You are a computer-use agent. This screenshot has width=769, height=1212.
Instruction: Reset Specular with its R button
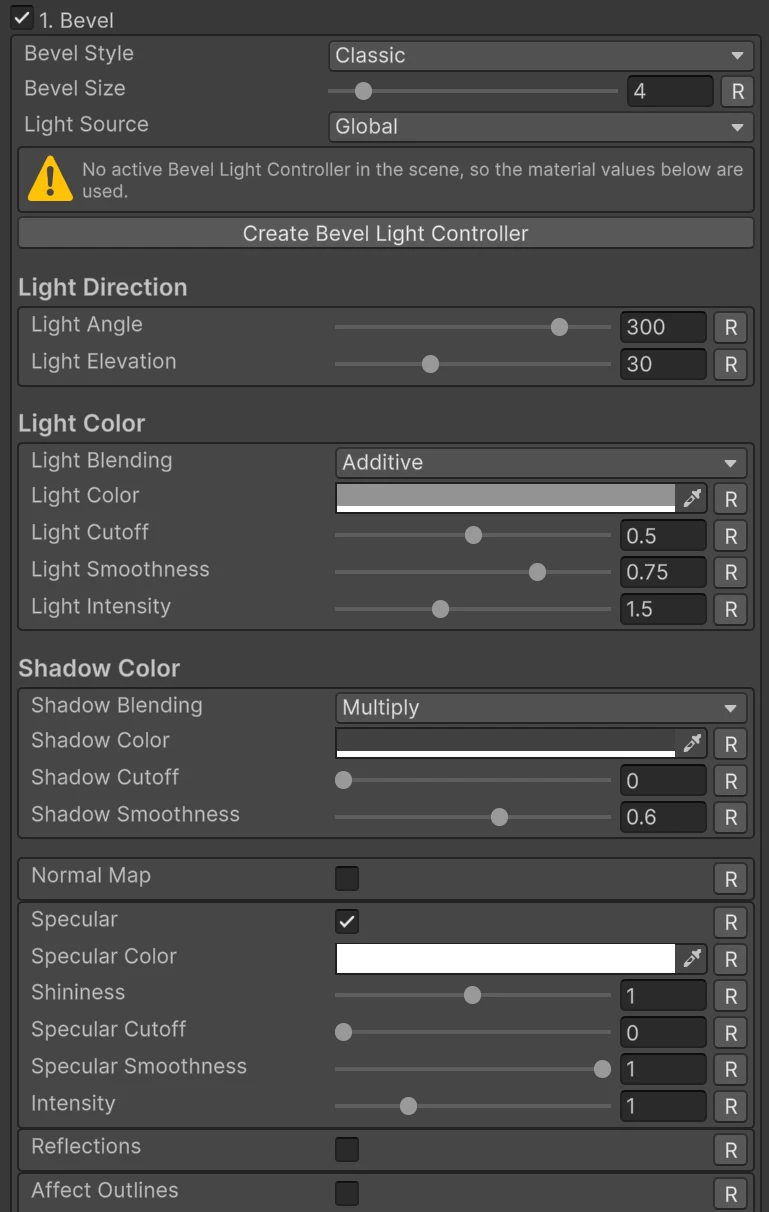tap(731, 923)
